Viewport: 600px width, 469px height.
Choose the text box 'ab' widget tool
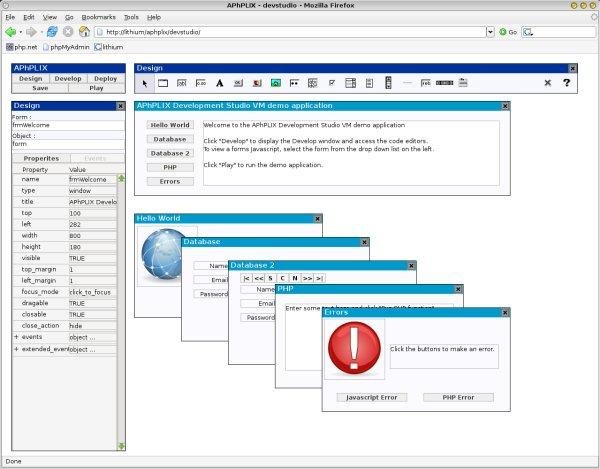coord(182,83)
